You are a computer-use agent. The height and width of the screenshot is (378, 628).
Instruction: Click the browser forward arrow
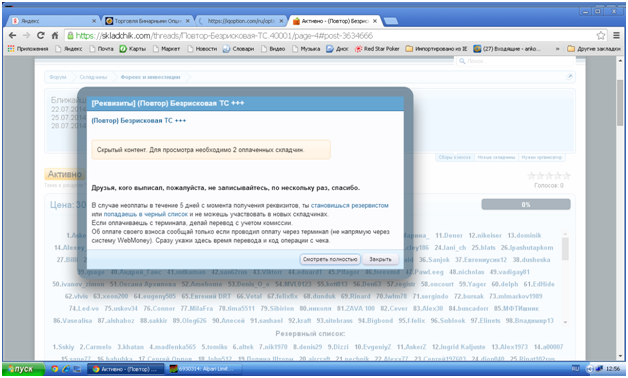(x=26, y=36)
